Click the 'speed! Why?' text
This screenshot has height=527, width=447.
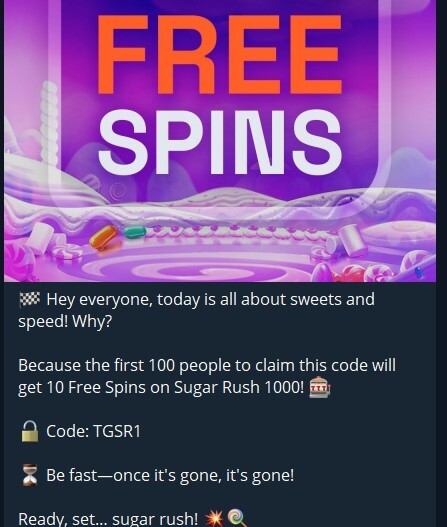(65, 322)
